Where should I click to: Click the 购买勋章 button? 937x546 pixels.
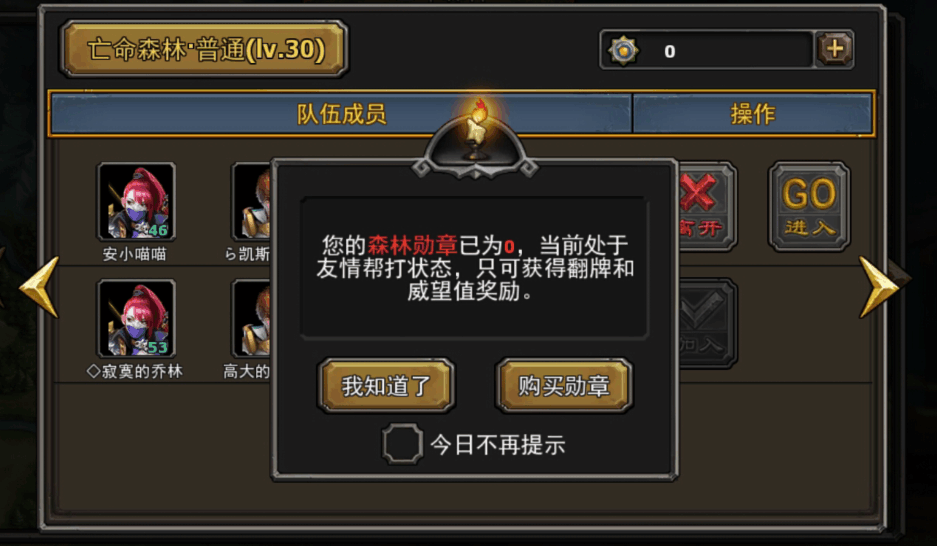point(564,386)
